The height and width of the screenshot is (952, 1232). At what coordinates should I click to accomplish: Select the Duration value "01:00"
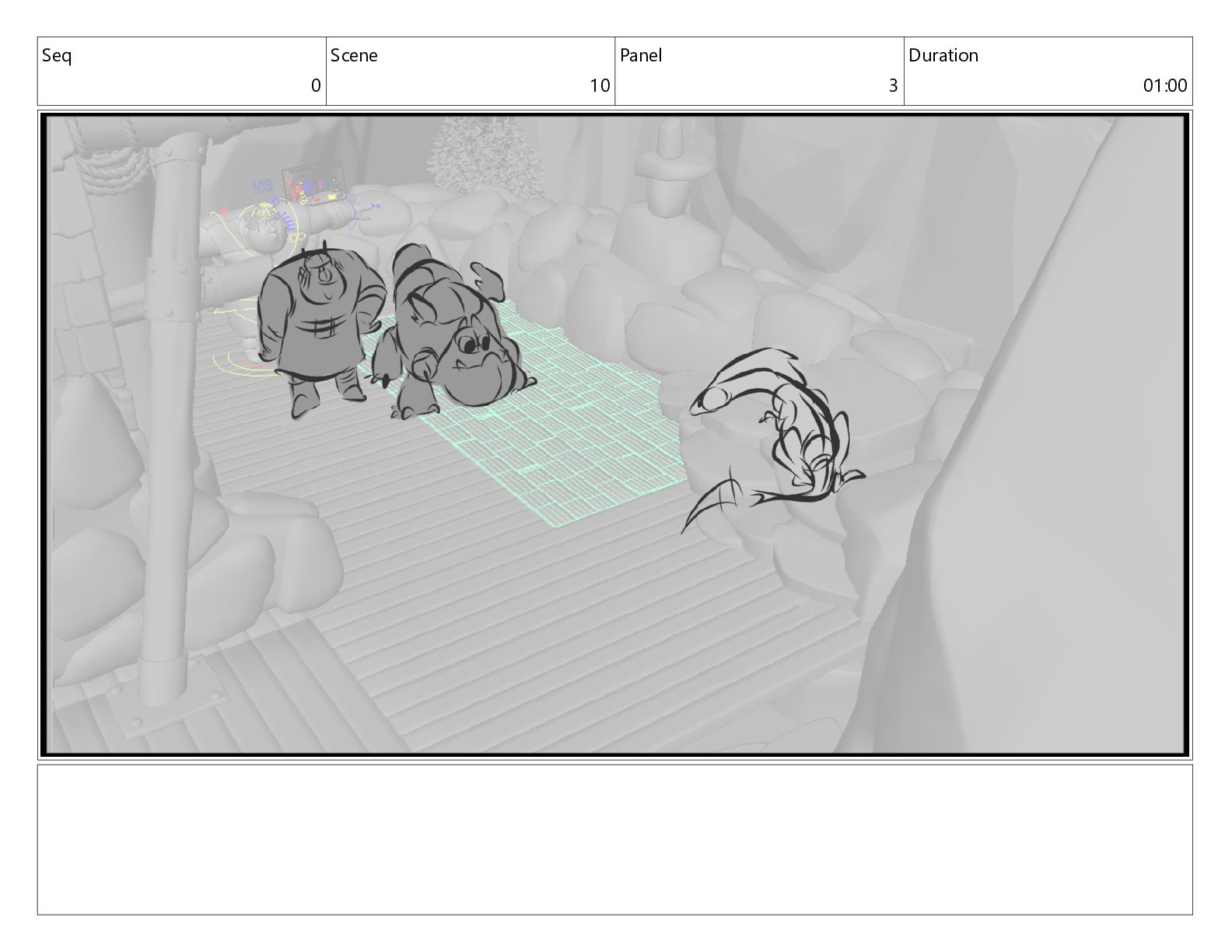(1165, 86)
